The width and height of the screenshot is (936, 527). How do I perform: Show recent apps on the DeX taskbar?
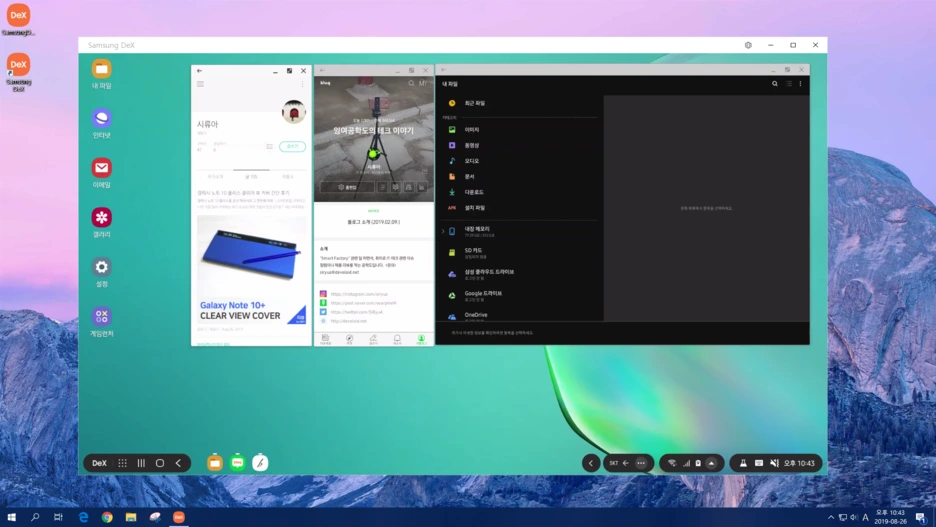pyautogui.click(x=141, y=463)
